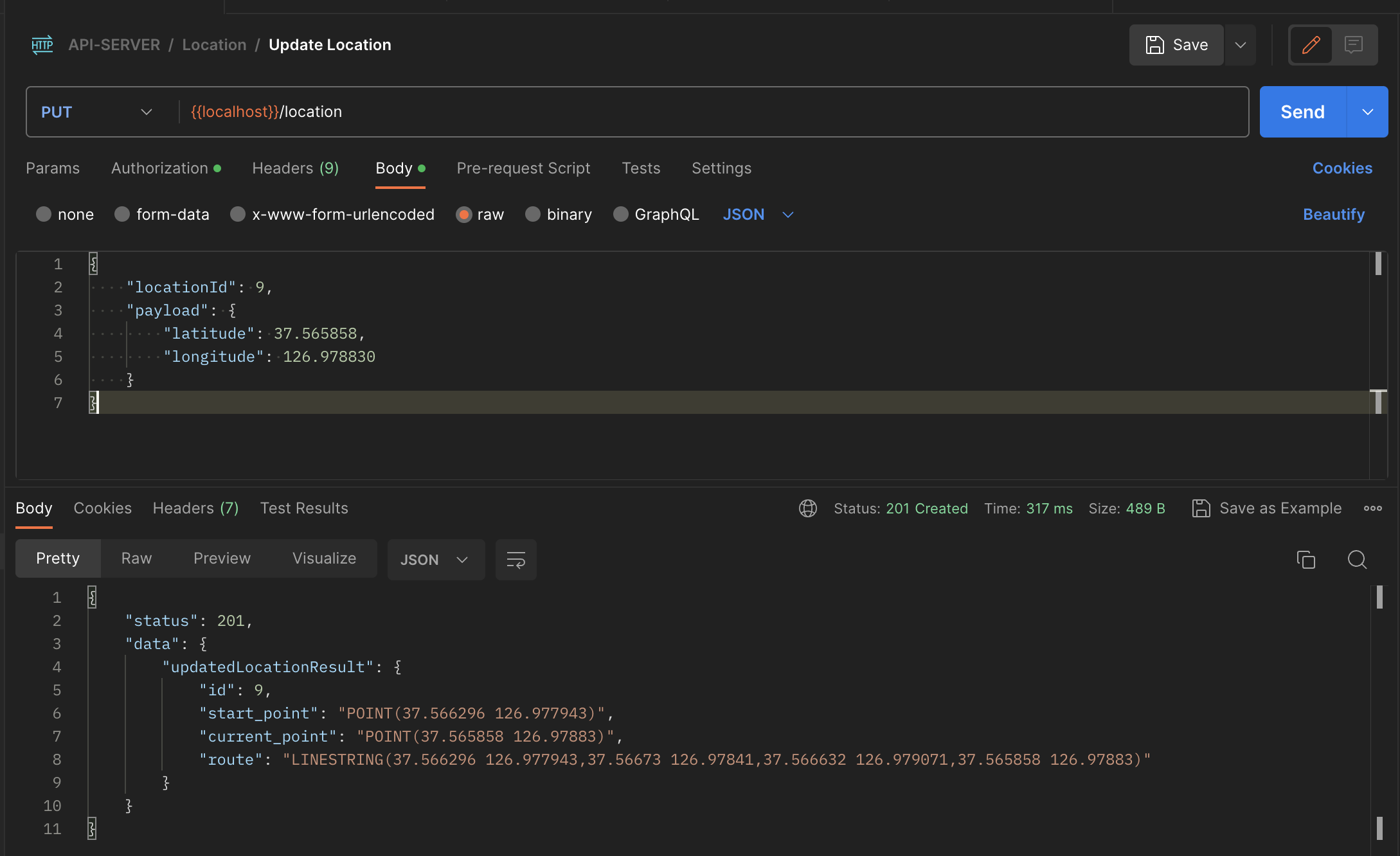1400x856 pixels.
Task: Open response more options ellipsis
Action: tap(1373, 508)
